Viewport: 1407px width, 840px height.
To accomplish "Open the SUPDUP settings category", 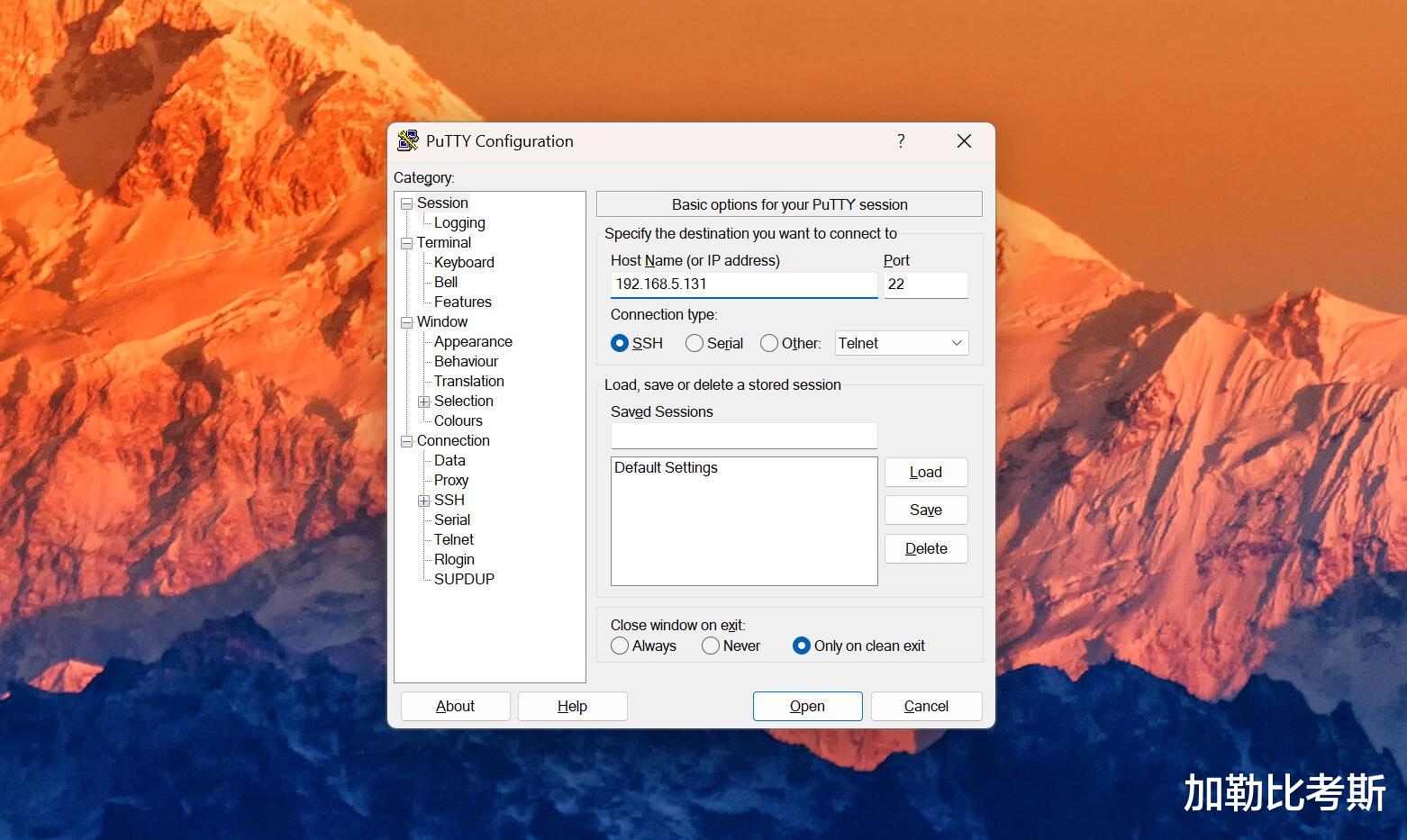I will (x=464, y=580).
